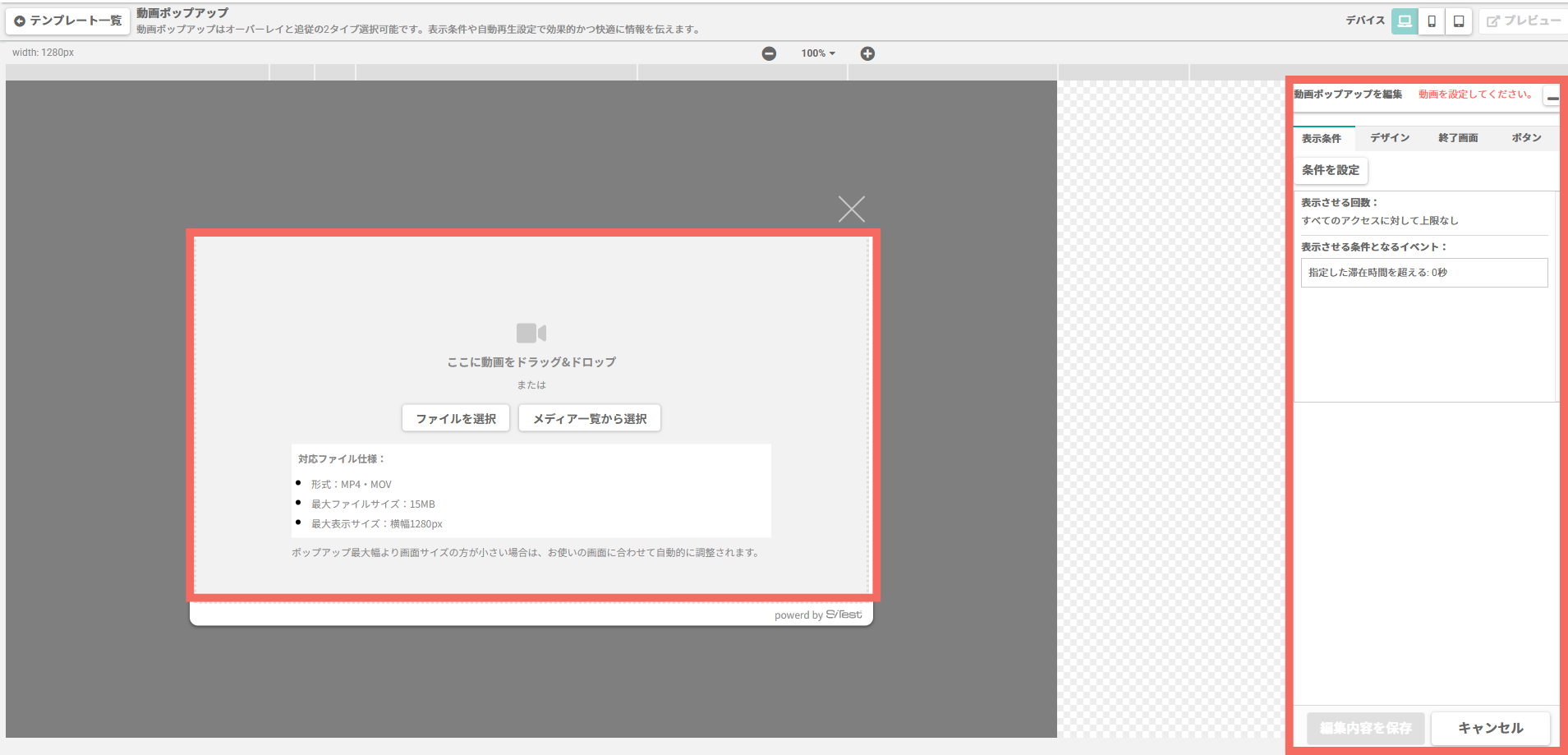Switch to the ボタン tab
Image resolution: width=1568 pixels, height=755 pixels.
pyautogui.click(x=1526, y=138)
